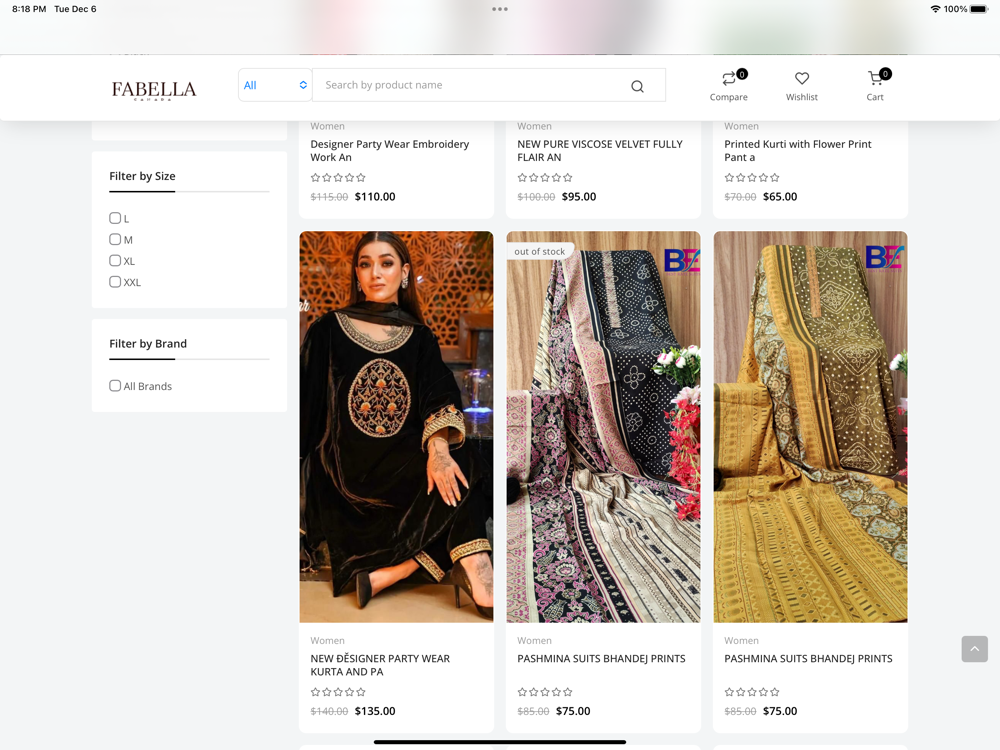Click the Filter by Size heading
The height and width of the screenshot is (750, 1000).
point(142,176)
